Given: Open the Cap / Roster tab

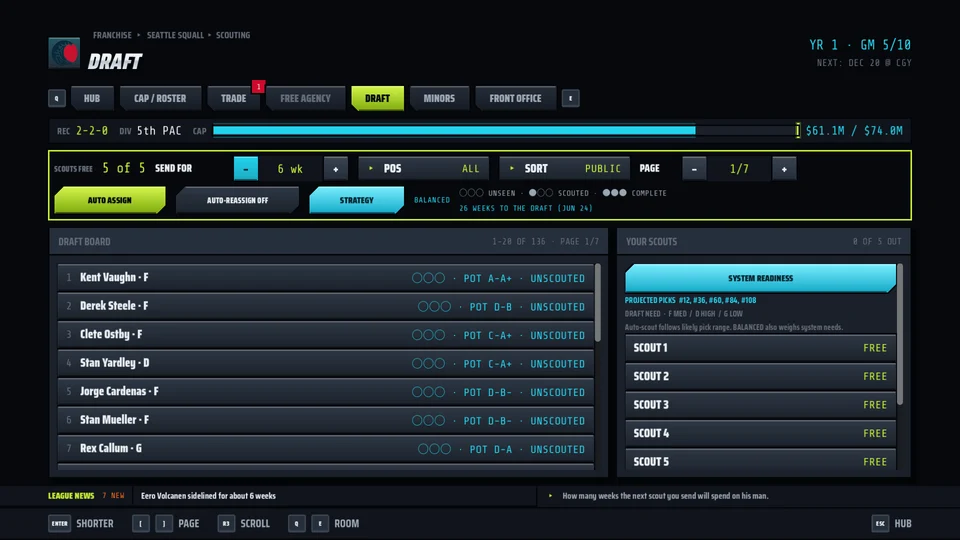Looking at the screenshot, I should [x=160, y=98].
